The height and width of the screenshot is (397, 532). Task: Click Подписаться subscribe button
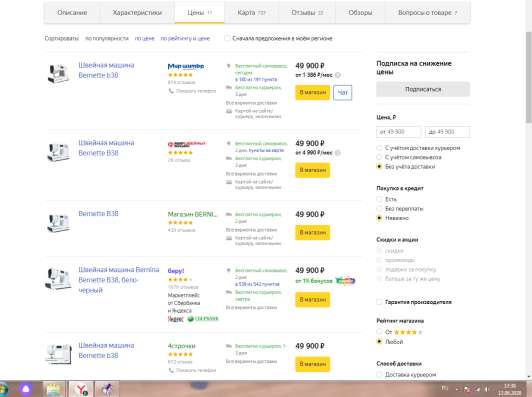tap(423, 89)
